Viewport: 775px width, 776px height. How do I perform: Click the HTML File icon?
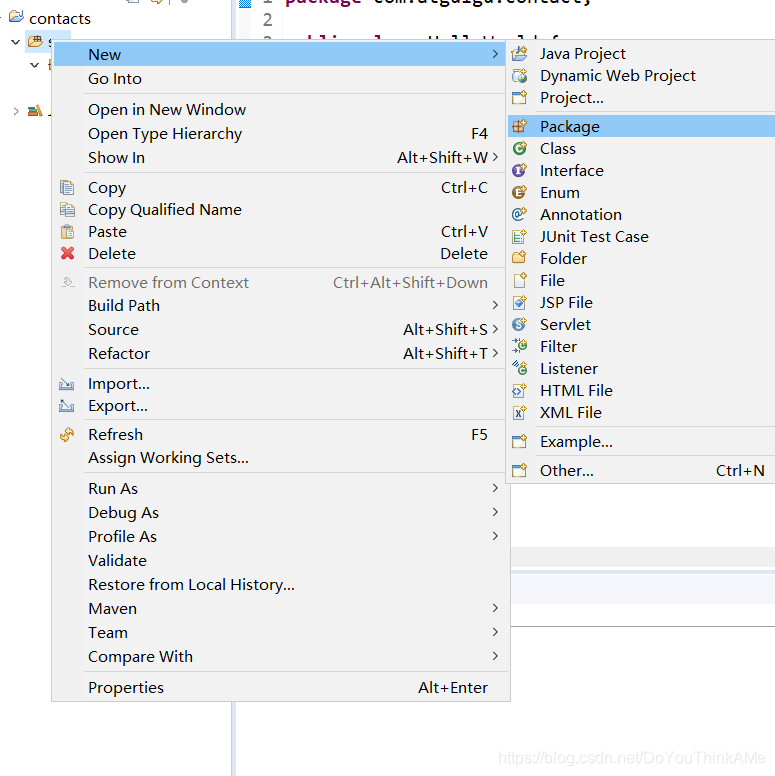(519, 390)
